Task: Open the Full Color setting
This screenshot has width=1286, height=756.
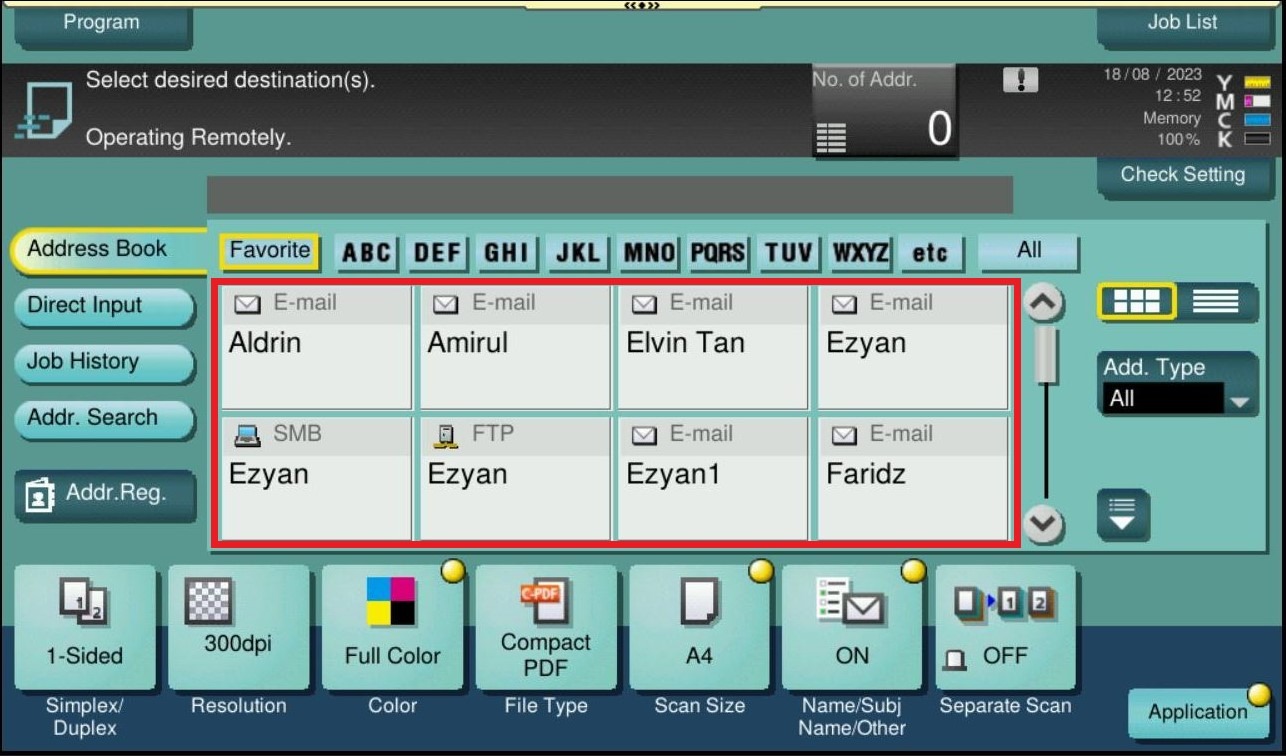Action: (392, 626)
